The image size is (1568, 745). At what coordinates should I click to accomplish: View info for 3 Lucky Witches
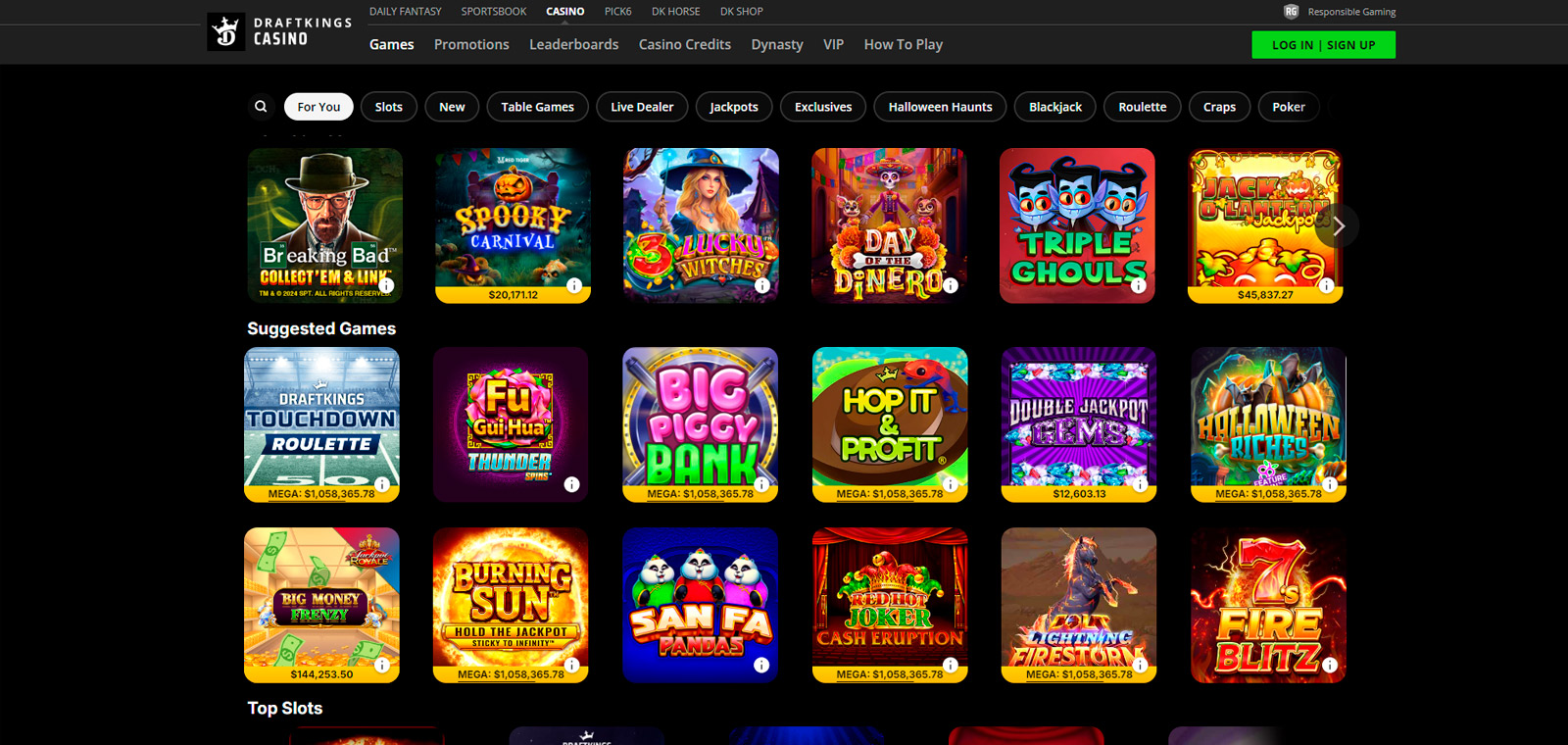(x=761, y=286)
